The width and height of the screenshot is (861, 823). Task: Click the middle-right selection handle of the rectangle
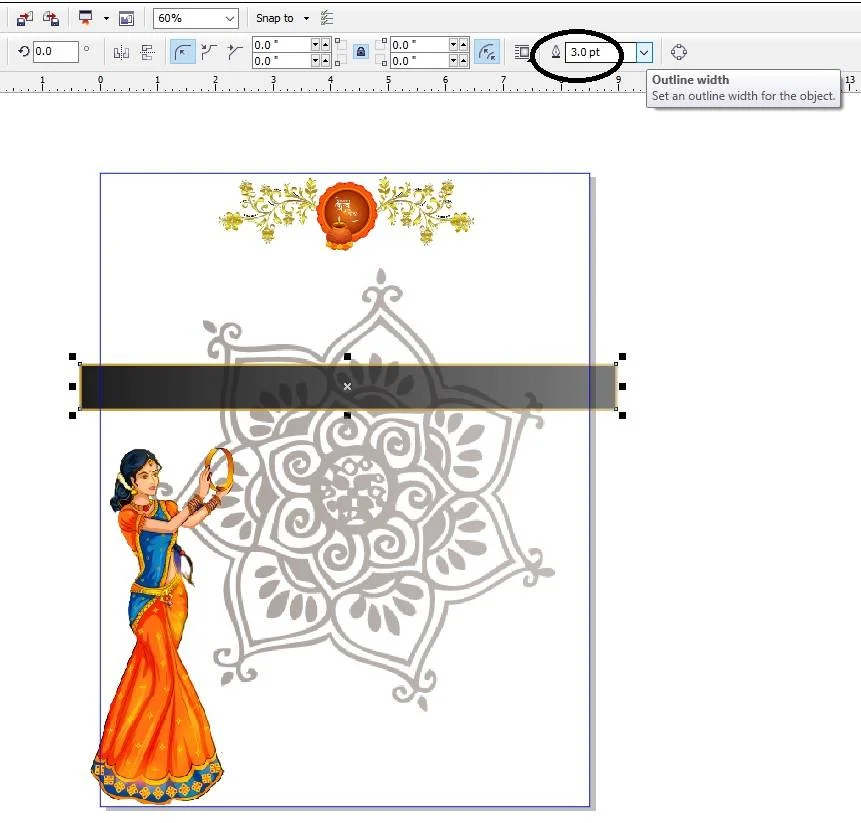point(622,387)
